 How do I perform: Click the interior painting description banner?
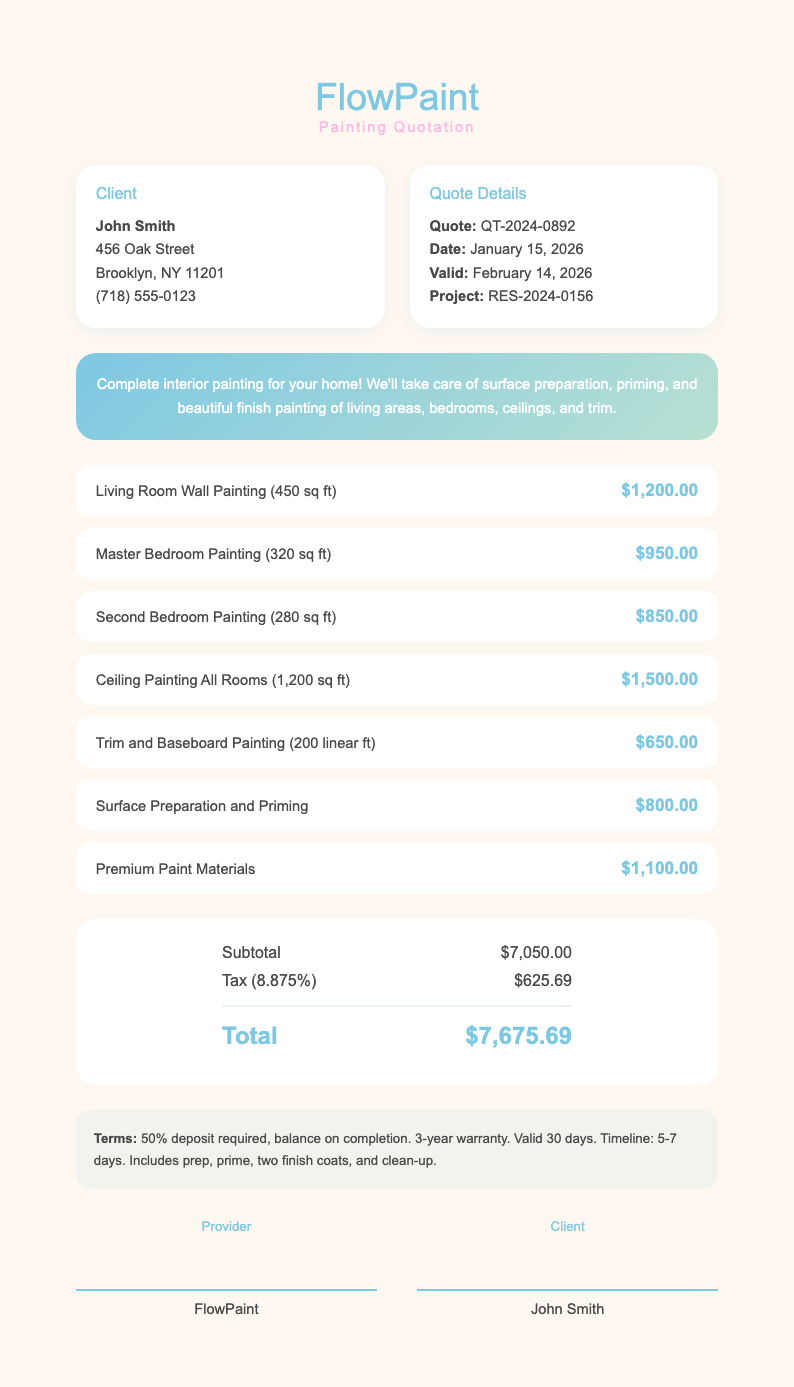point(397,396)
